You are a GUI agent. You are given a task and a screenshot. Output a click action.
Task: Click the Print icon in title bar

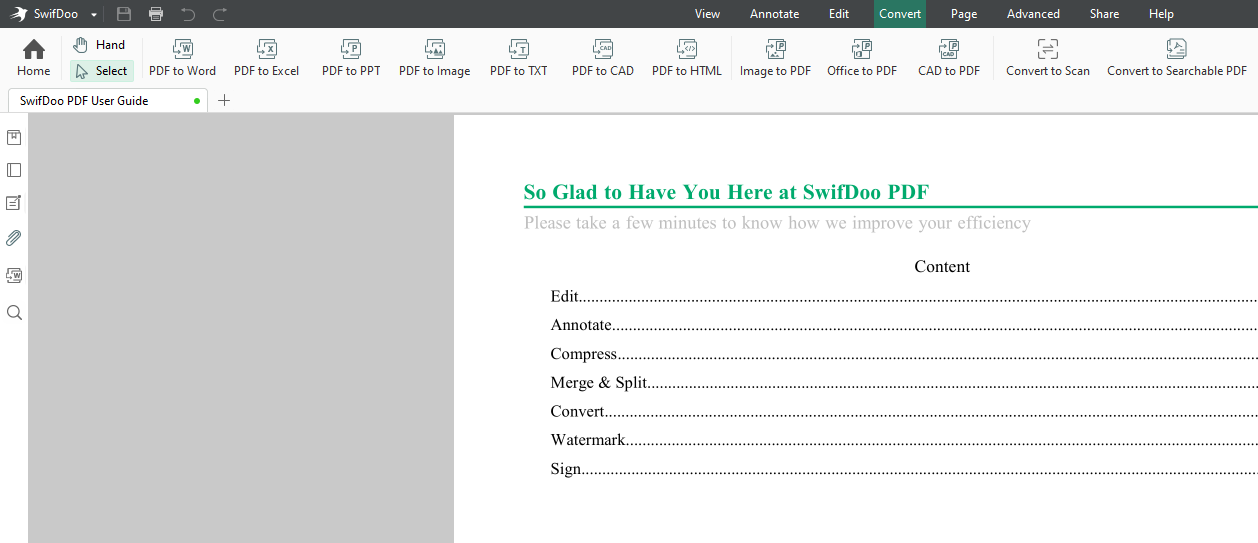click(156, 14)
